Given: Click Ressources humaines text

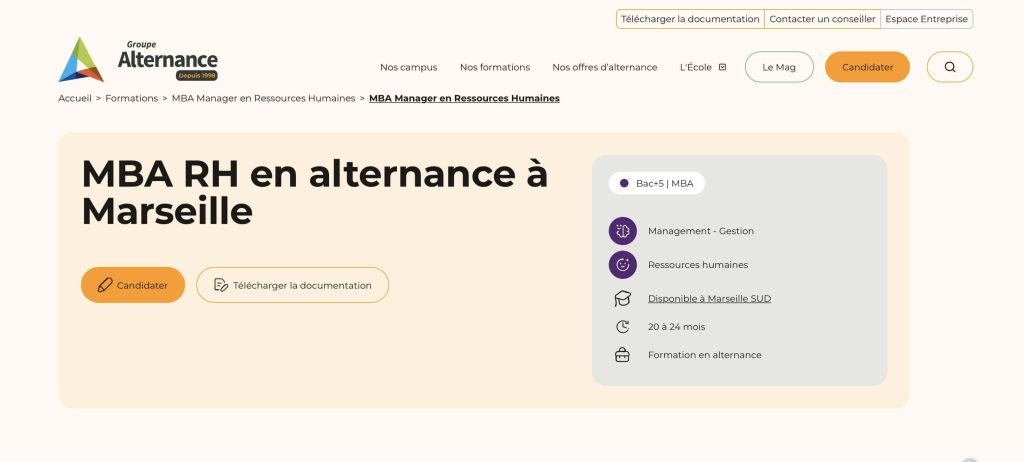Looking at the screenshot, I should click(x=698, y=265).
